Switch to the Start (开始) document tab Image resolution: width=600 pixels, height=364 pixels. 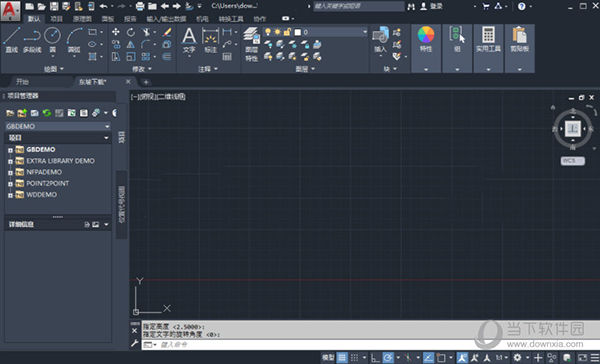pos(23,82)
